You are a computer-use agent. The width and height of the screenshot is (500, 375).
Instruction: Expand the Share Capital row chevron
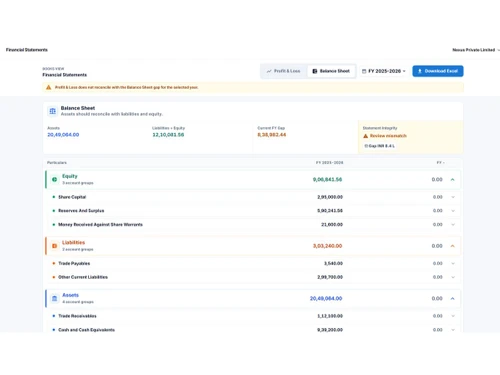pos(453,197)
